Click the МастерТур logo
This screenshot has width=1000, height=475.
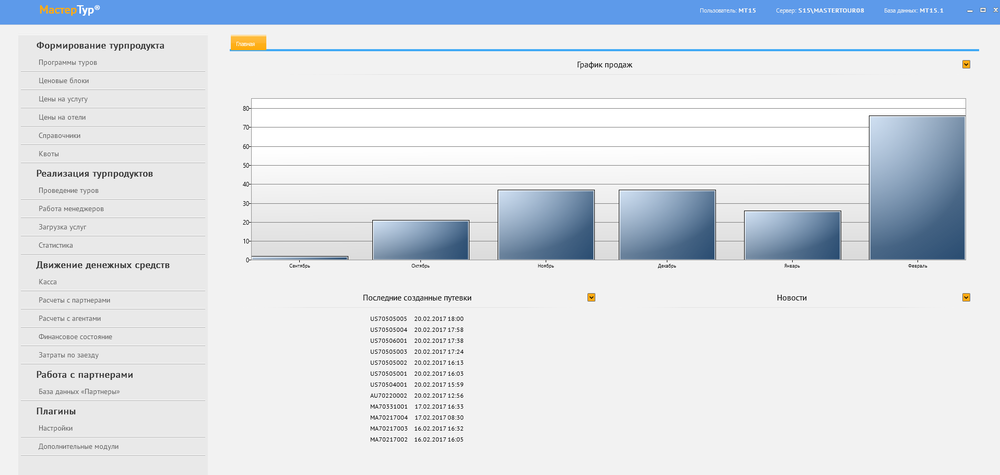70,11
